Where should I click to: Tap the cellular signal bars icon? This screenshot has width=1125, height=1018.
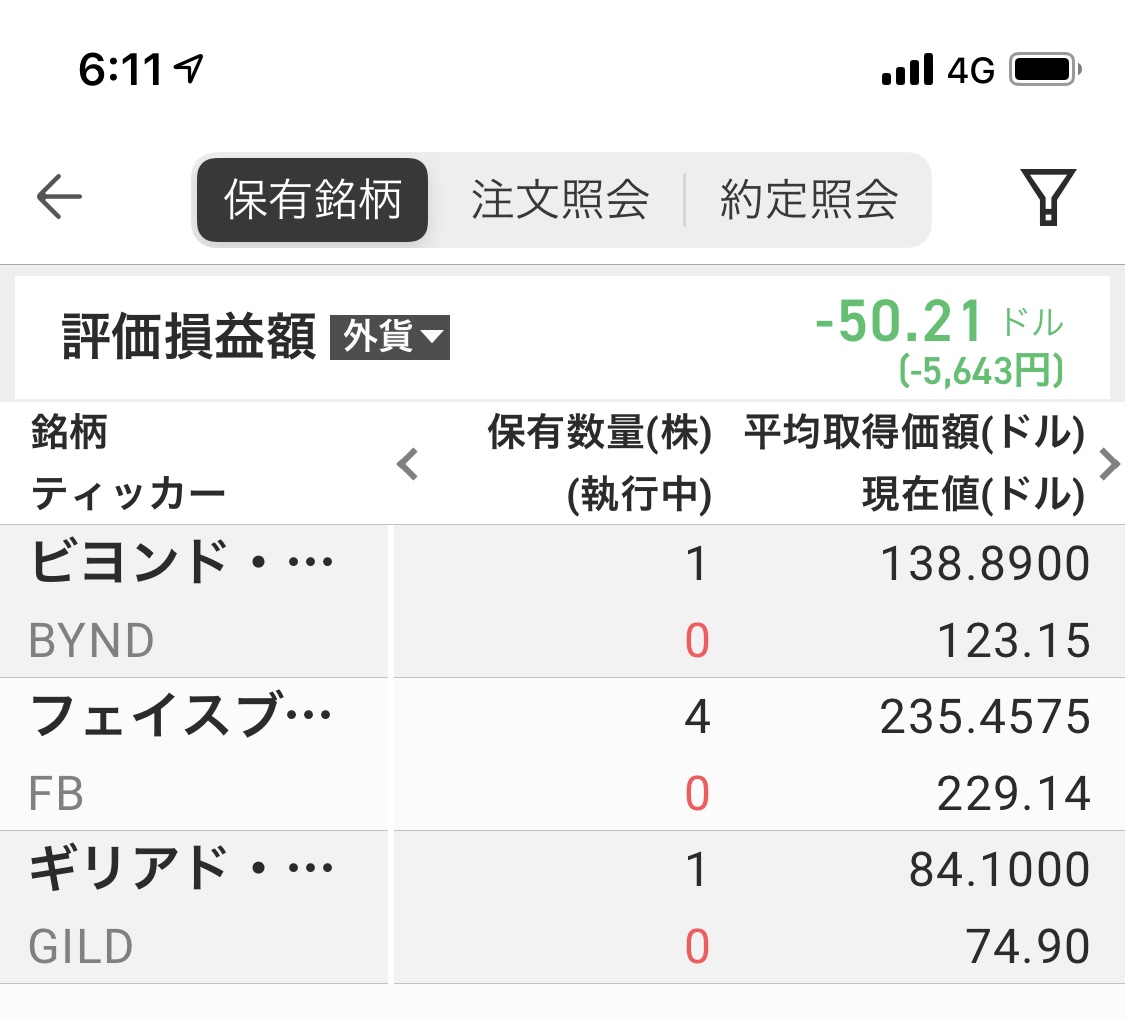pos(908,70)
